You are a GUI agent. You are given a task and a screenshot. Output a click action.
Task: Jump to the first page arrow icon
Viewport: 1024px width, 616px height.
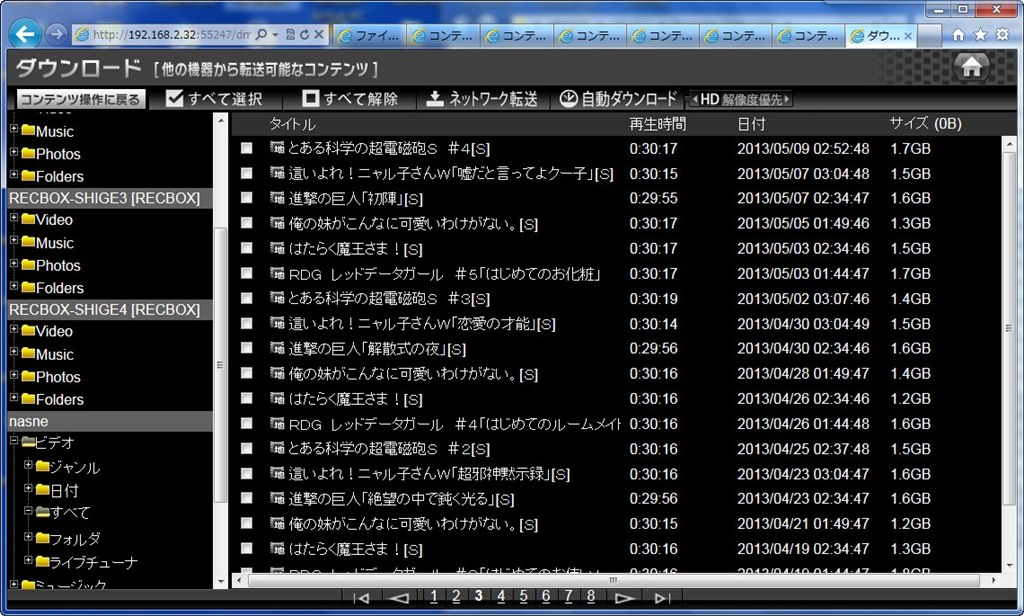(361, 598)
